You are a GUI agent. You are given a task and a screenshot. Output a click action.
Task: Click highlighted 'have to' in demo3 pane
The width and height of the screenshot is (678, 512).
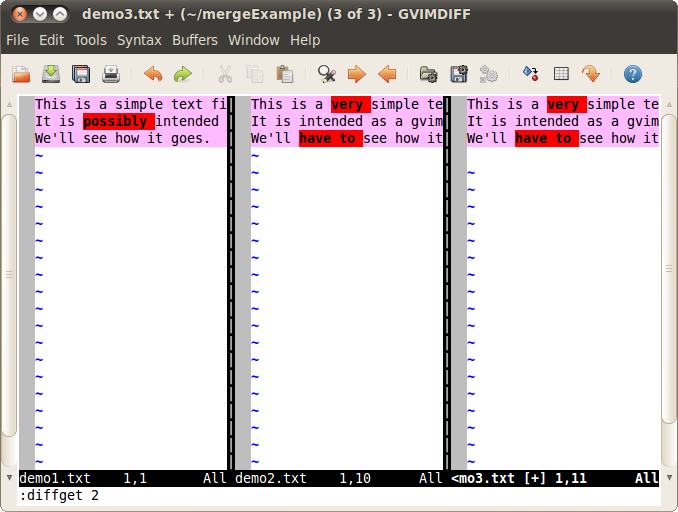tap(547, 138)
